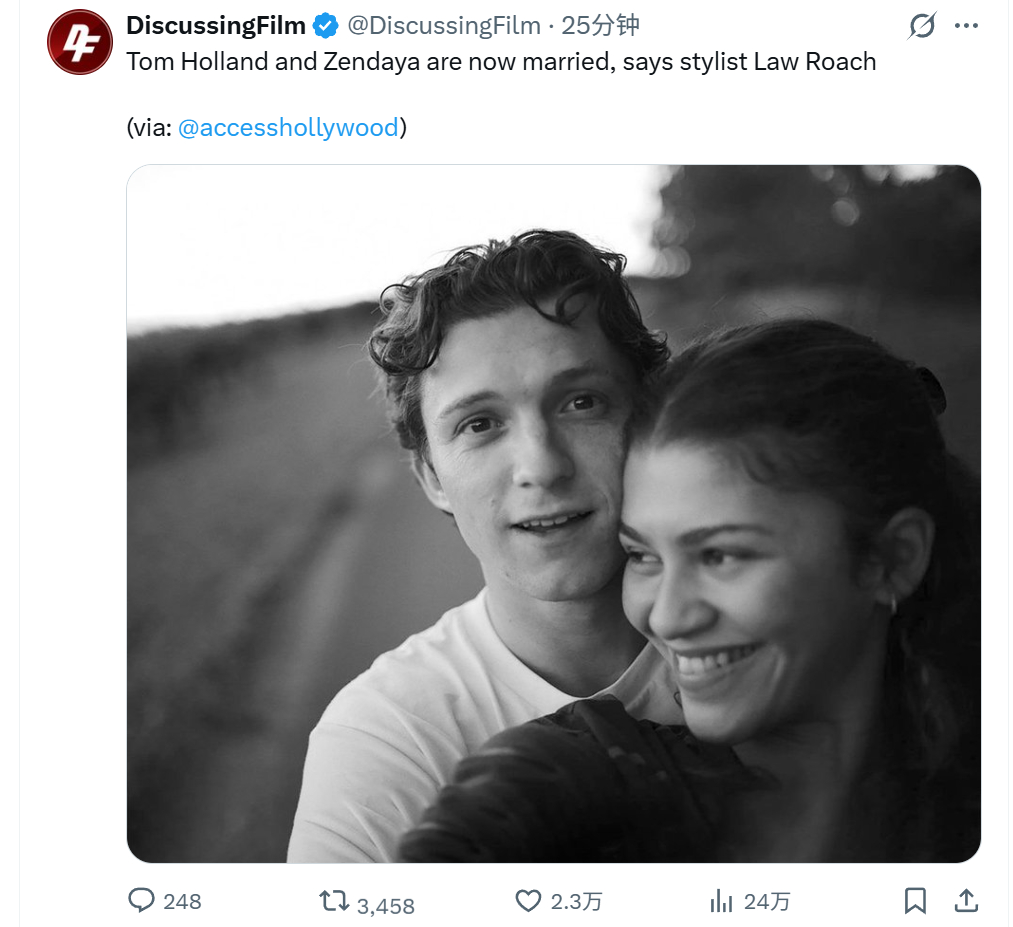The height and width of the screenshot is (927, 1013).
Task: Open the 25分钟 timestamp link
Action: pyautogui.click(x=600, y=26)
